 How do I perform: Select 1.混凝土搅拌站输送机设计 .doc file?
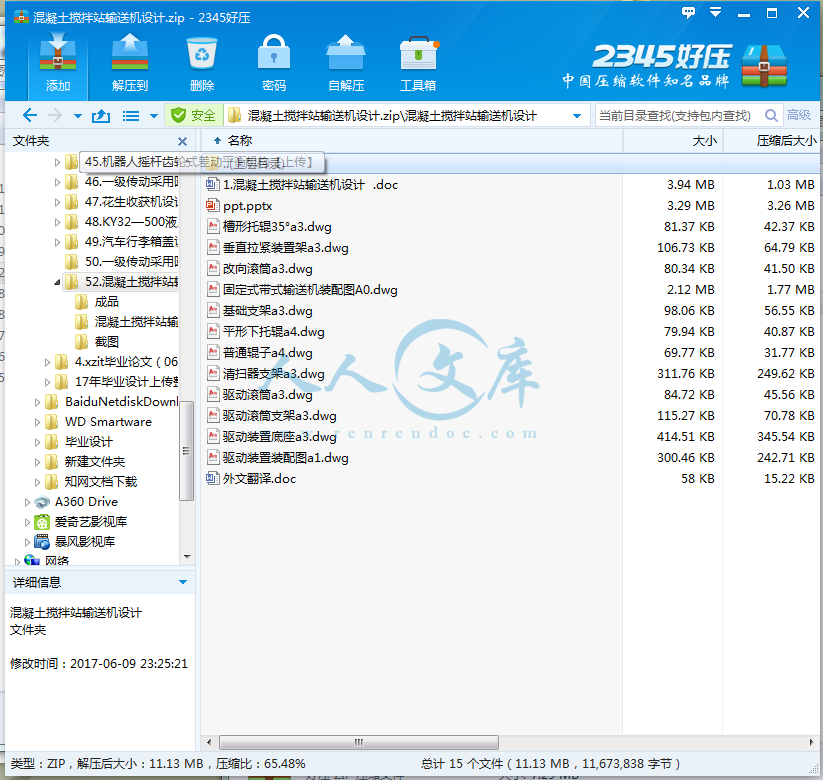coord(310,185)
